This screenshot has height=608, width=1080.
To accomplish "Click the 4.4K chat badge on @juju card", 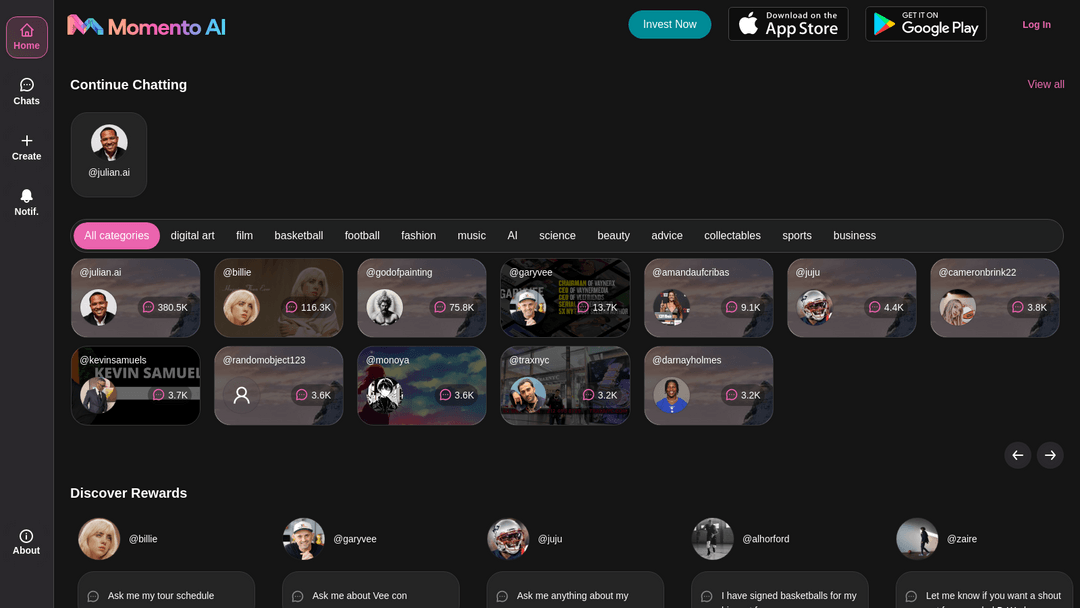I will (886, 307).
